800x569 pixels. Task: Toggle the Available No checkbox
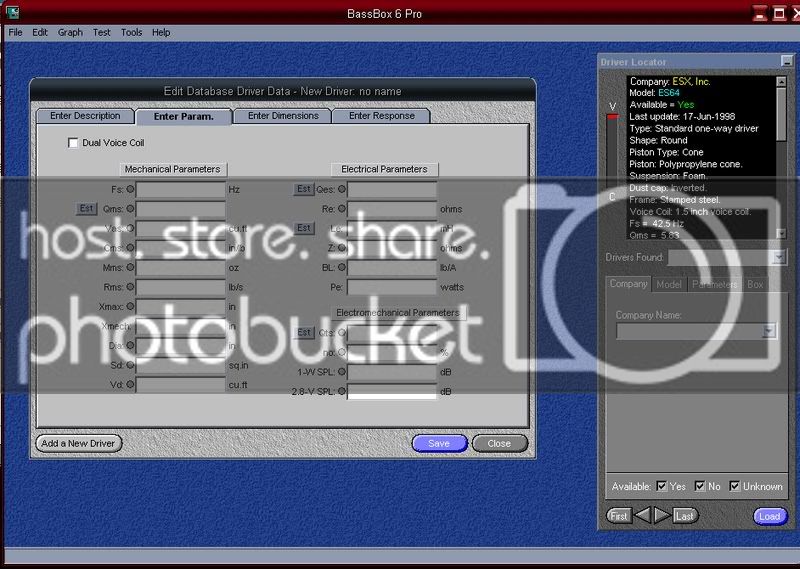coord(700,486)
